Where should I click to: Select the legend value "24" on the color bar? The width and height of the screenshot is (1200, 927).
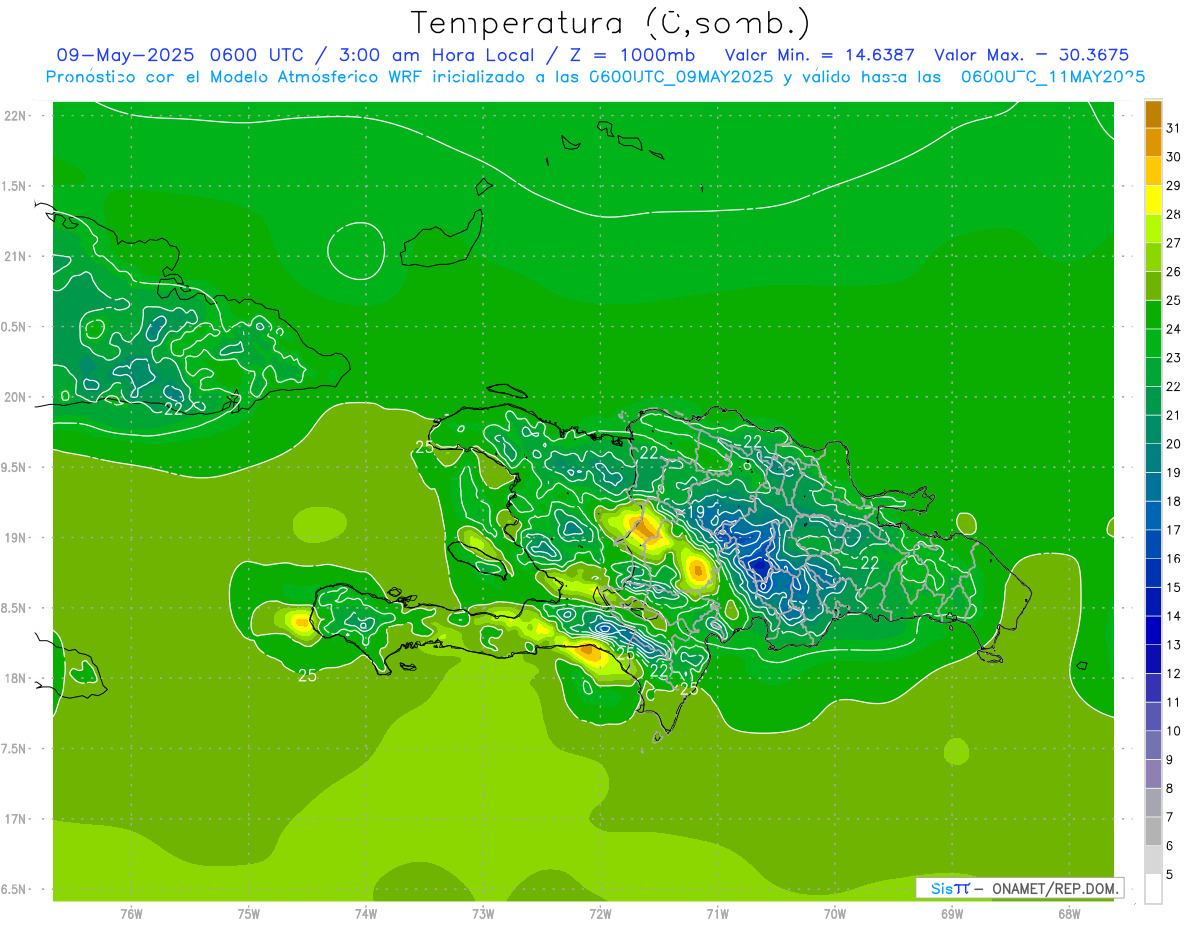click(x=1174, y=329)
